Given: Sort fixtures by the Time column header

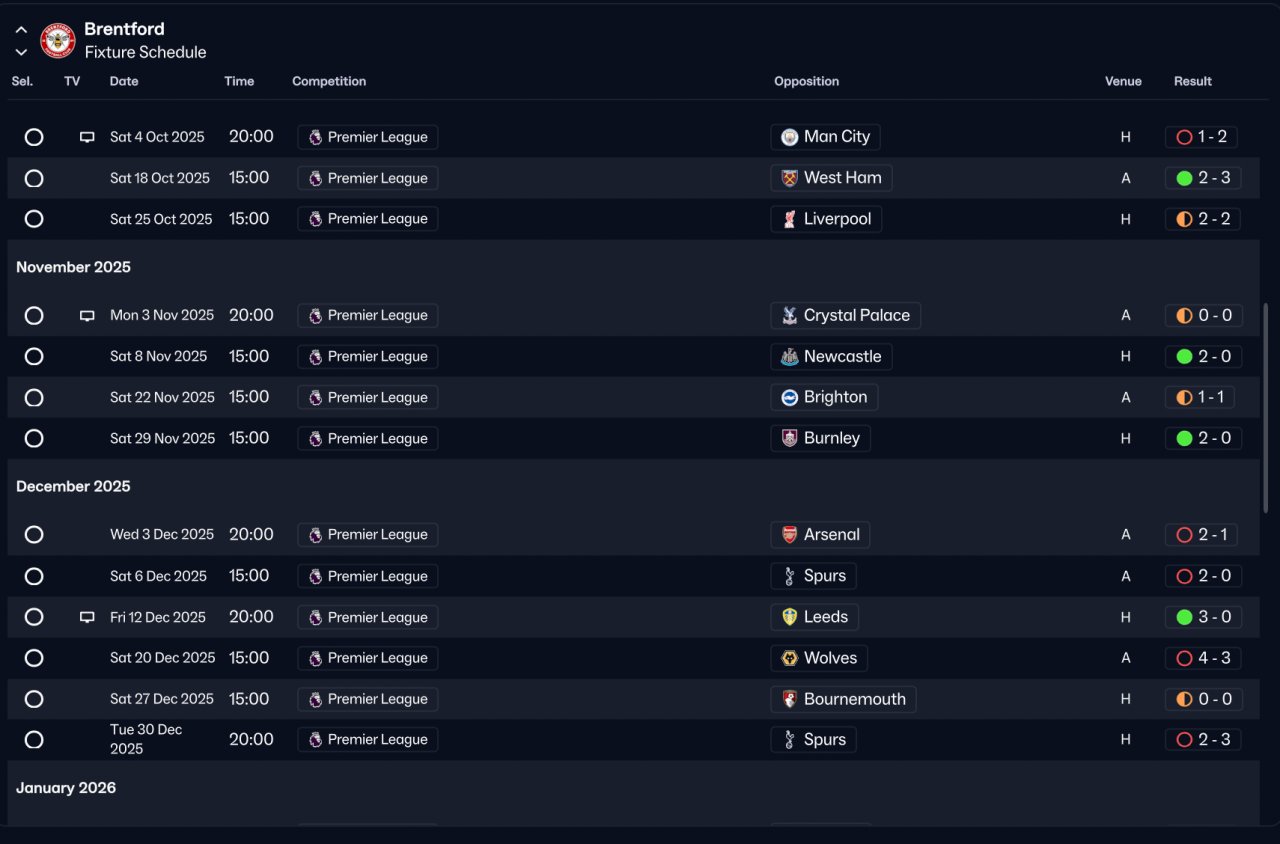Looking at the screenshot, I should [x=239, y=81].
